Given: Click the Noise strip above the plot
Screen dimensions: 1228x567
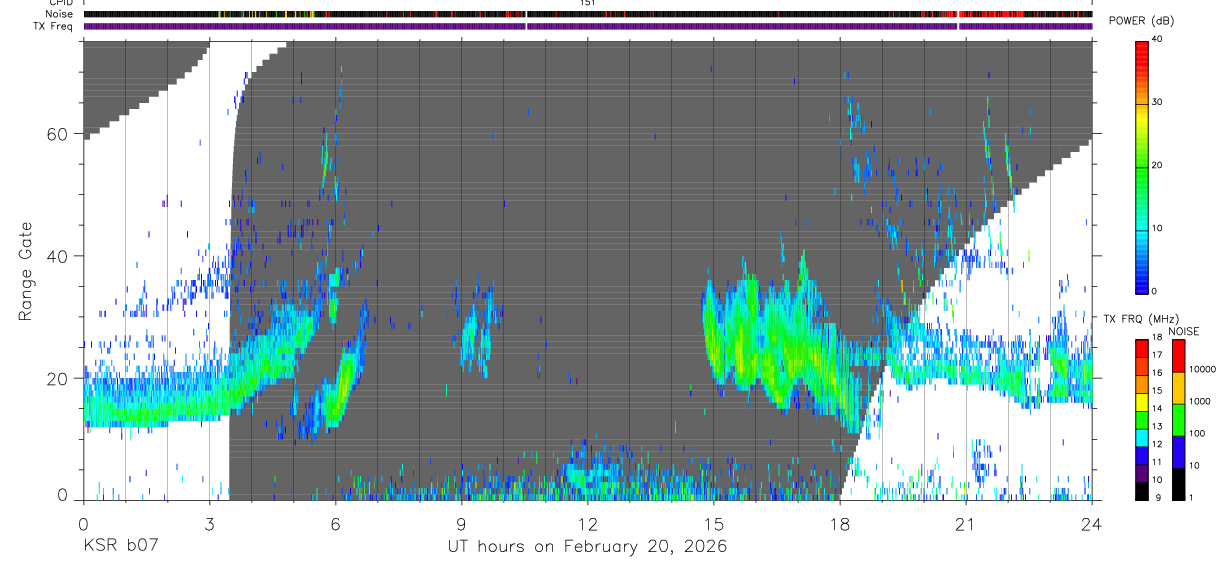Looking at the screenshot, I should tap(587, 14).
